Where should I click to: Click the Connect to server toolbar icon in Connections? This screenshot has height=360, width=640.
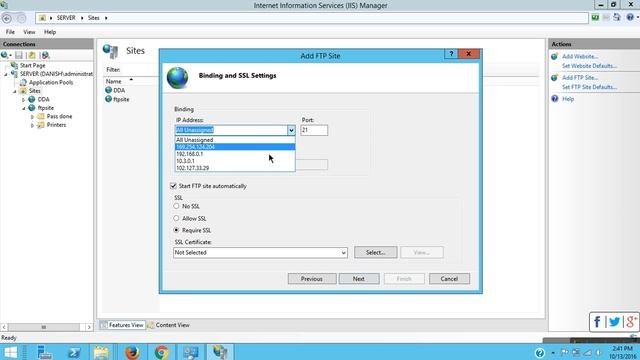[x=6, y=55]
